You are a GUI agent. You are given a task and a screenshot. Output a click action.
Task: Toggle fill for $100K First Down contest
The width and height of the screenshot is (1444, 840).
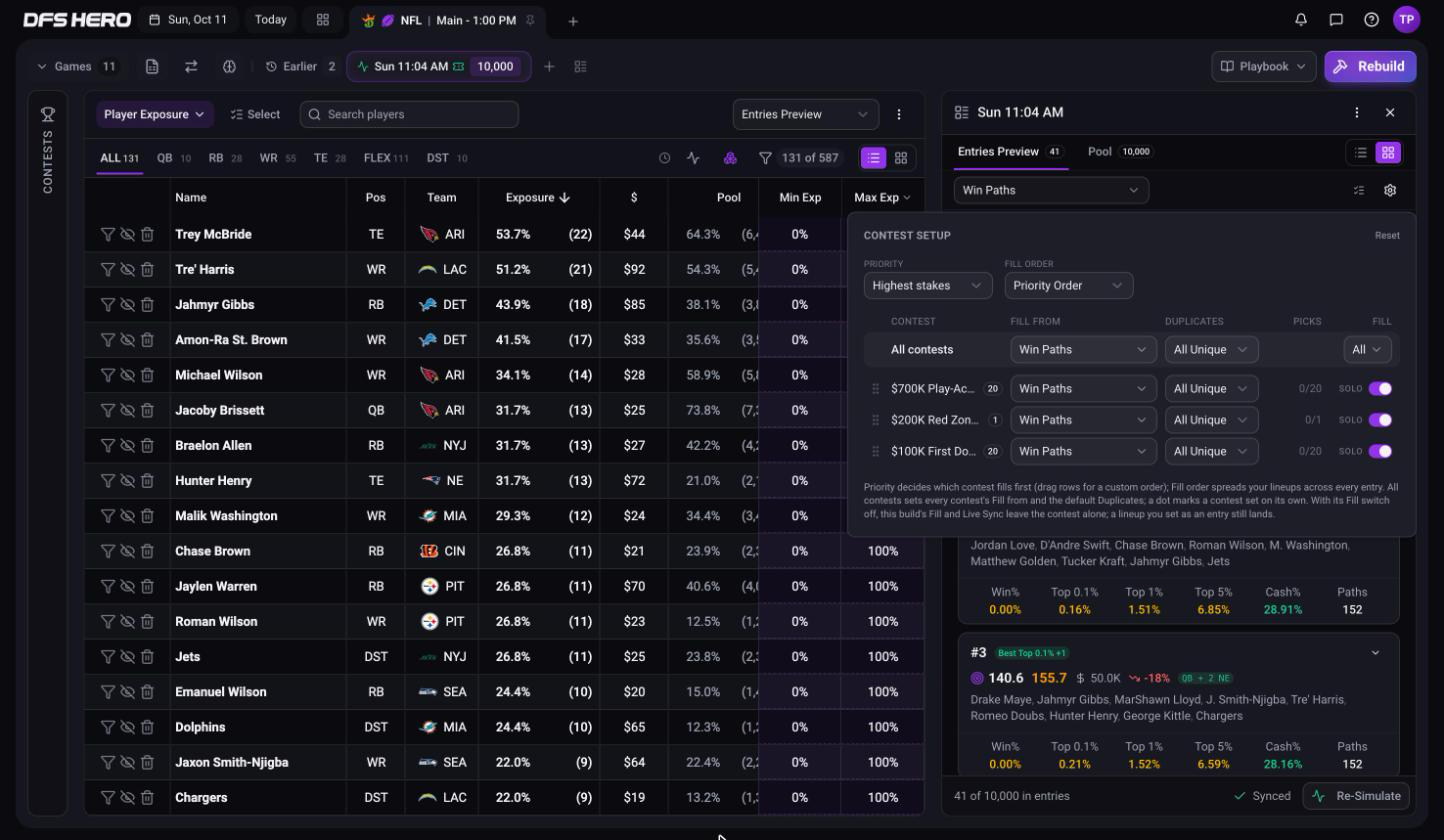[1380, 451]
